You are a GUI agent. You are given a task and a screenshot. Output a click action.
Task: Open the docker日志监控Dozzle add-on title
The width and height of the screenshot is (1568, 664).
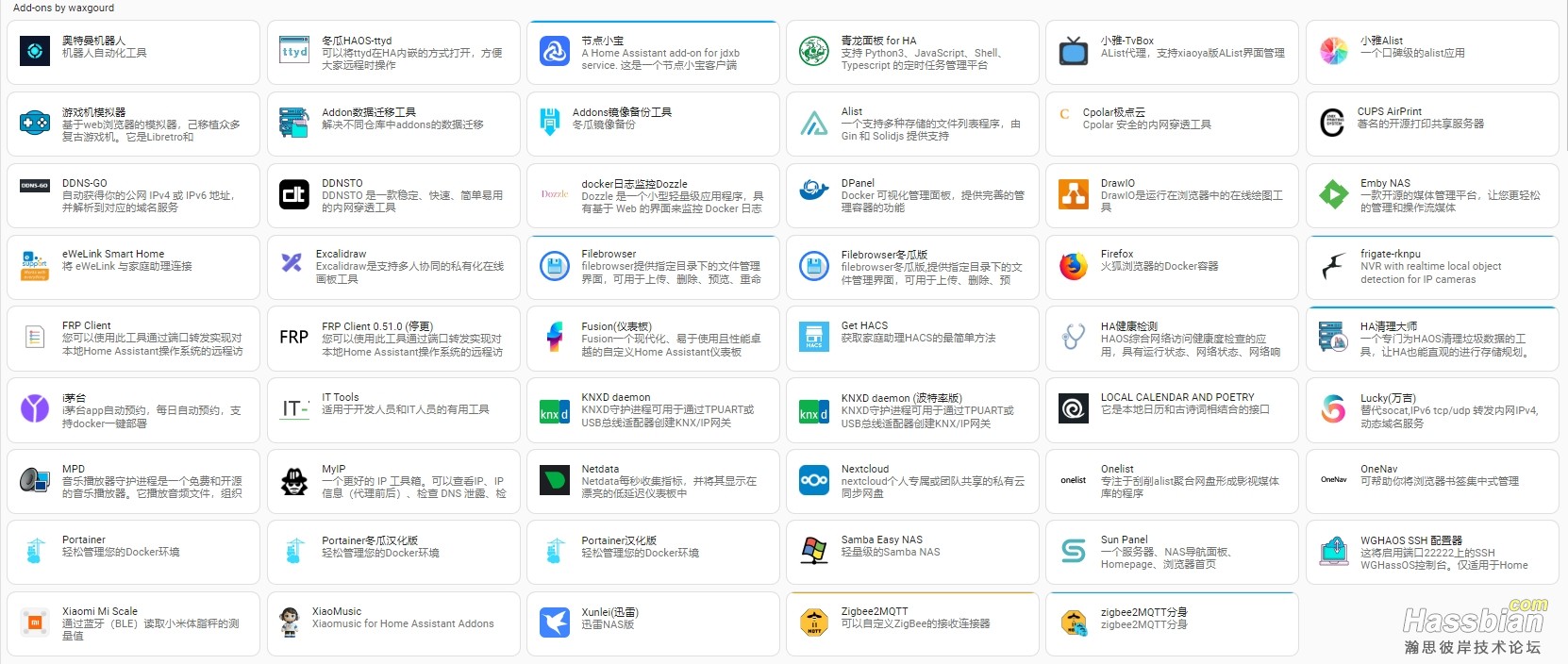[x=634, y=184]
